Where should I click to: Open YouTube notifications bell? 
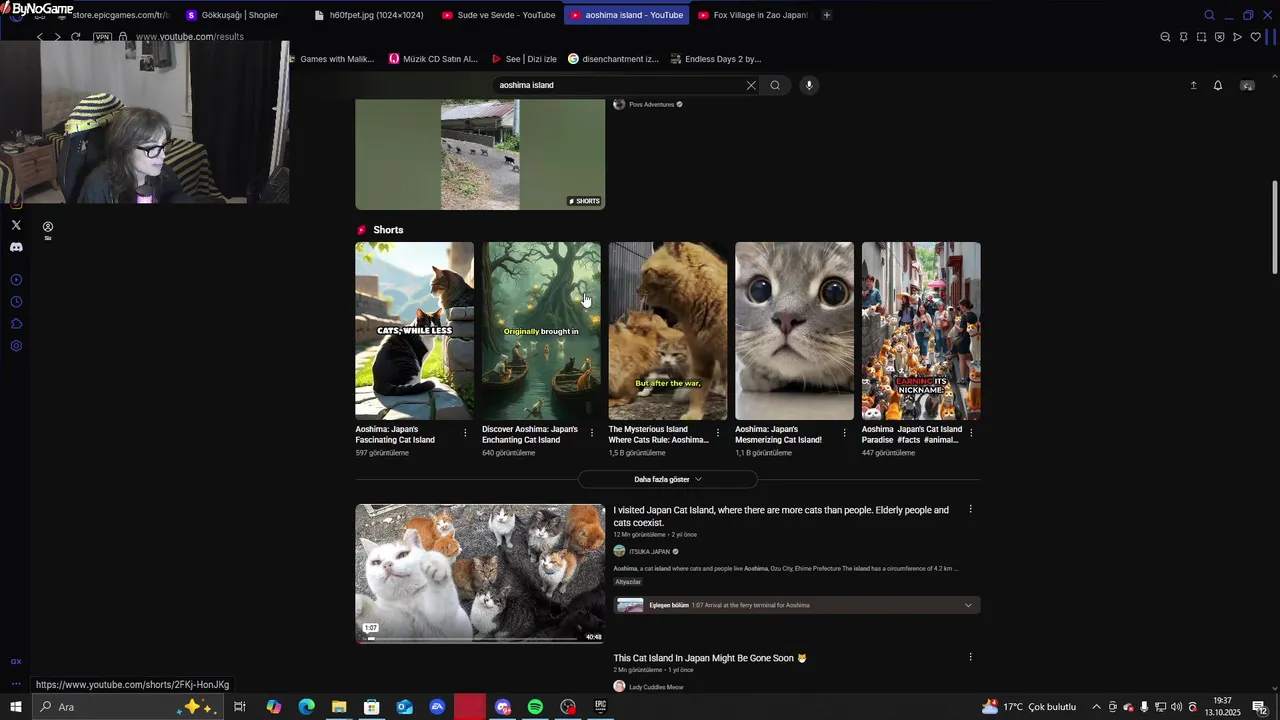(1218, 85)
